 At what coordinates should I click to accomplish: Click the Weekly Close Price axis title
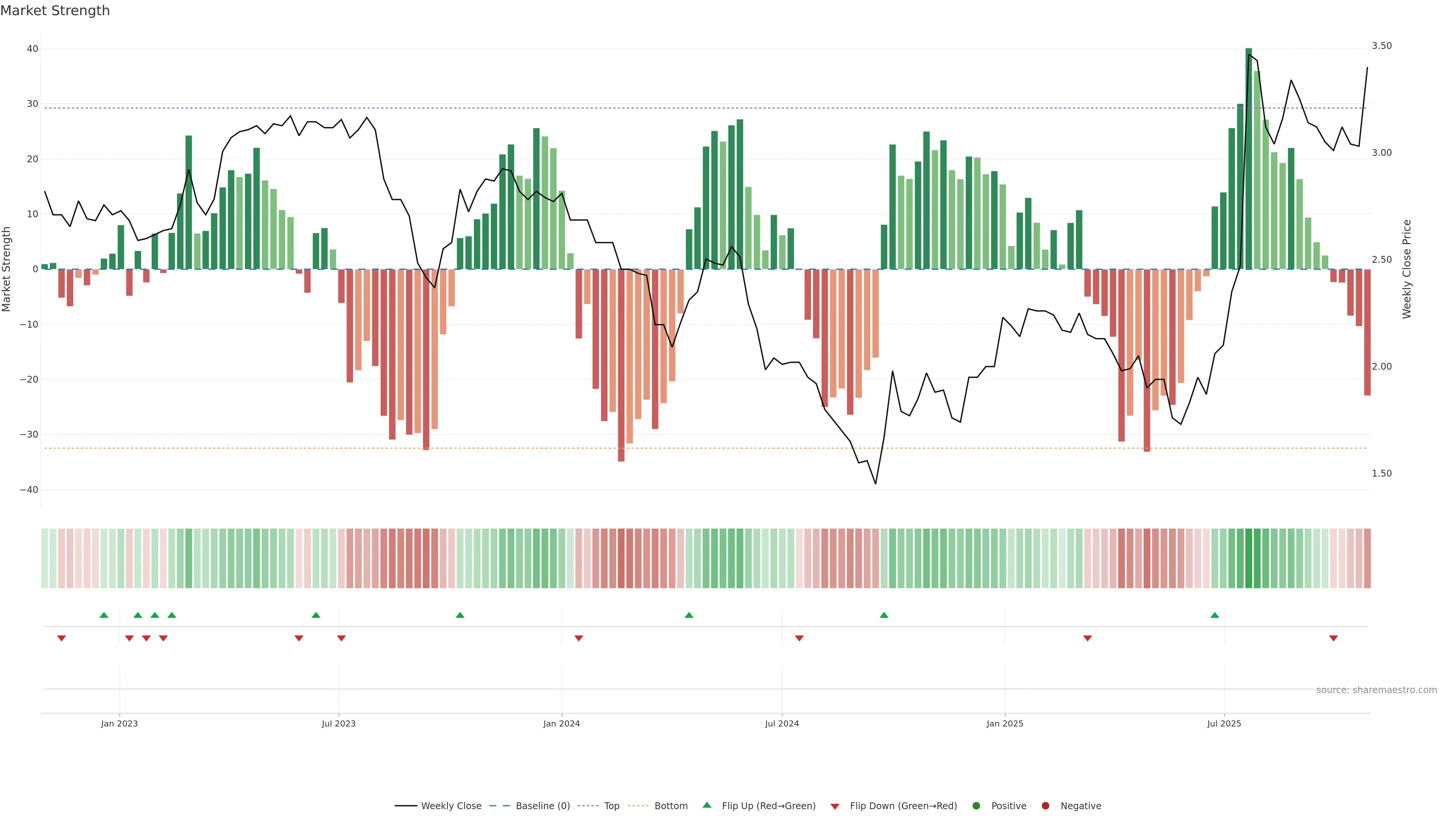(1407, 269)
